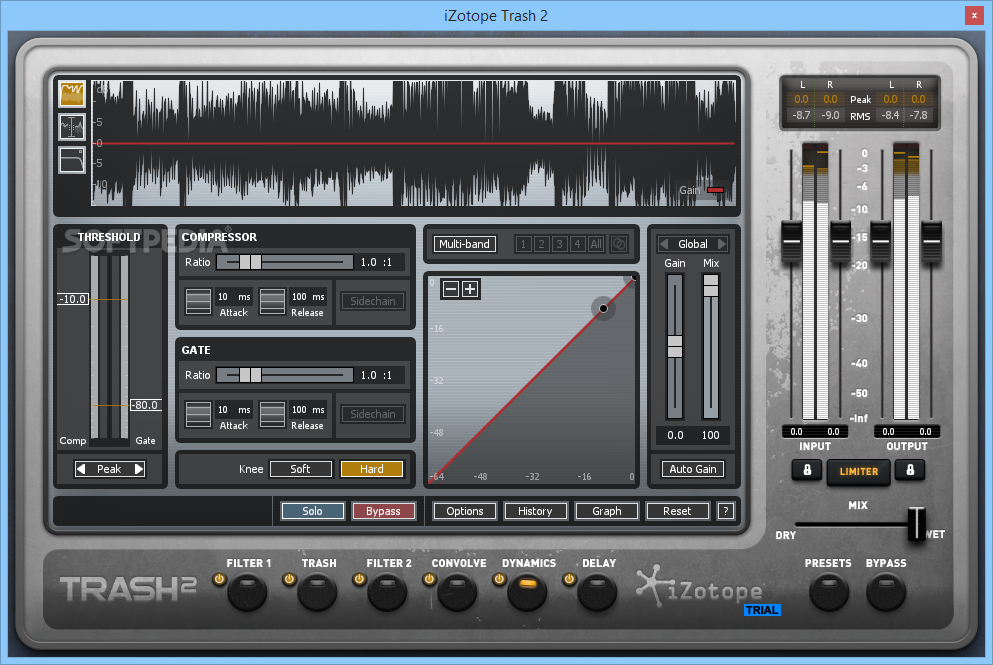Click the band link icon next to All
Screen dimensions: 993x665
[619, 244]
